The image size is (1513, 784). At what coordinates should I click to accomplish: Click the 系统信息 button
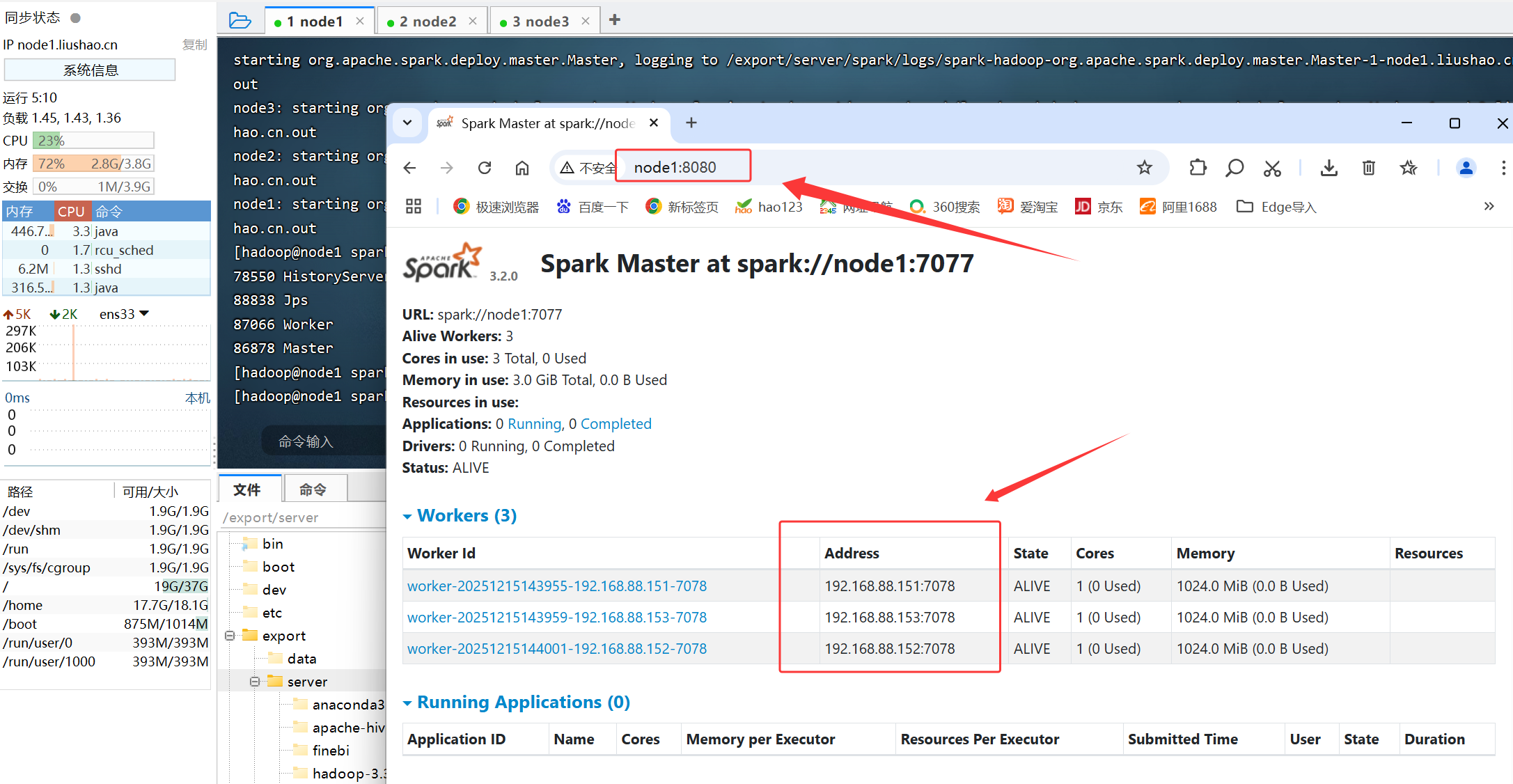[90, 70]
